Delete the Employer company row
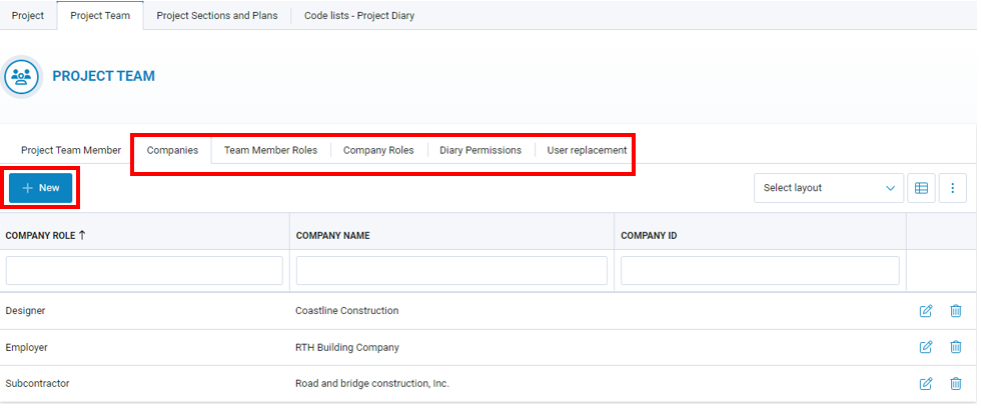The width and height of the screenshot is (981, 411). [x=955, y=347]
